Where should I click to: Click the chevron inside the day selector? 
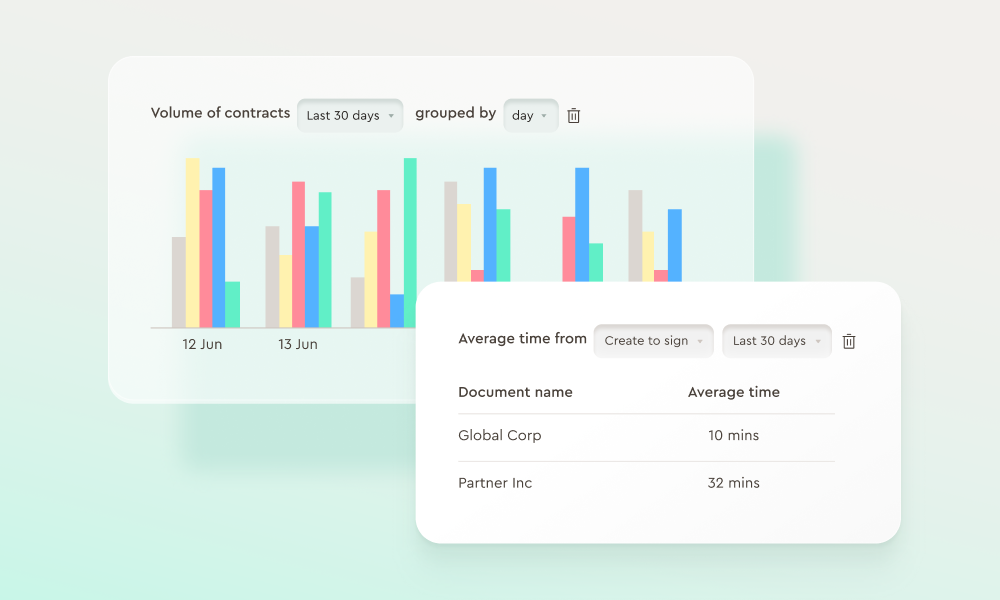(x=546, y=116)
